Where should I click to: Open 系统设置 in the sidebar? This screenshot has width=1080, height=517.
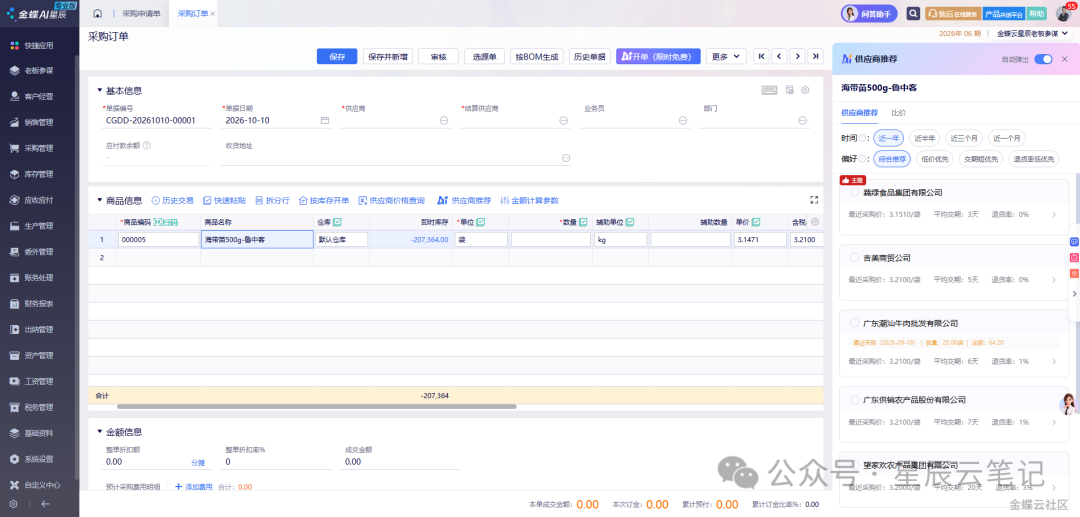(x=39, y=459)
